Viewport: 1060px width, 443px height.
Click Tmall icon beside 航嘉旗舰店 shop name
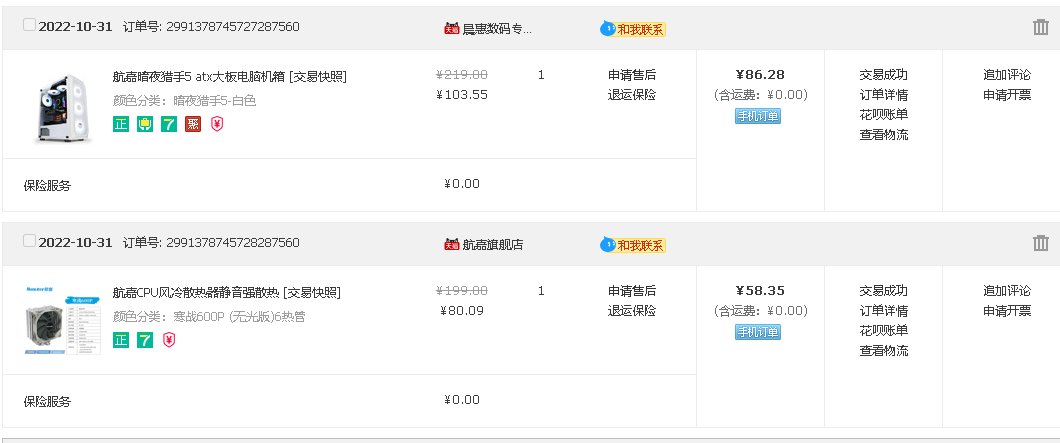click(452, 244)
